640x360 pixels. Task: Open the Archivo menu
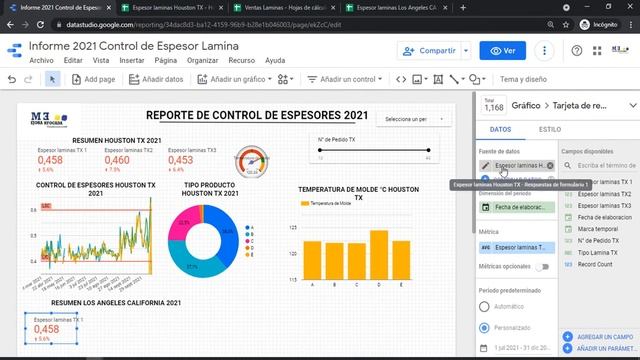point(41,60)
